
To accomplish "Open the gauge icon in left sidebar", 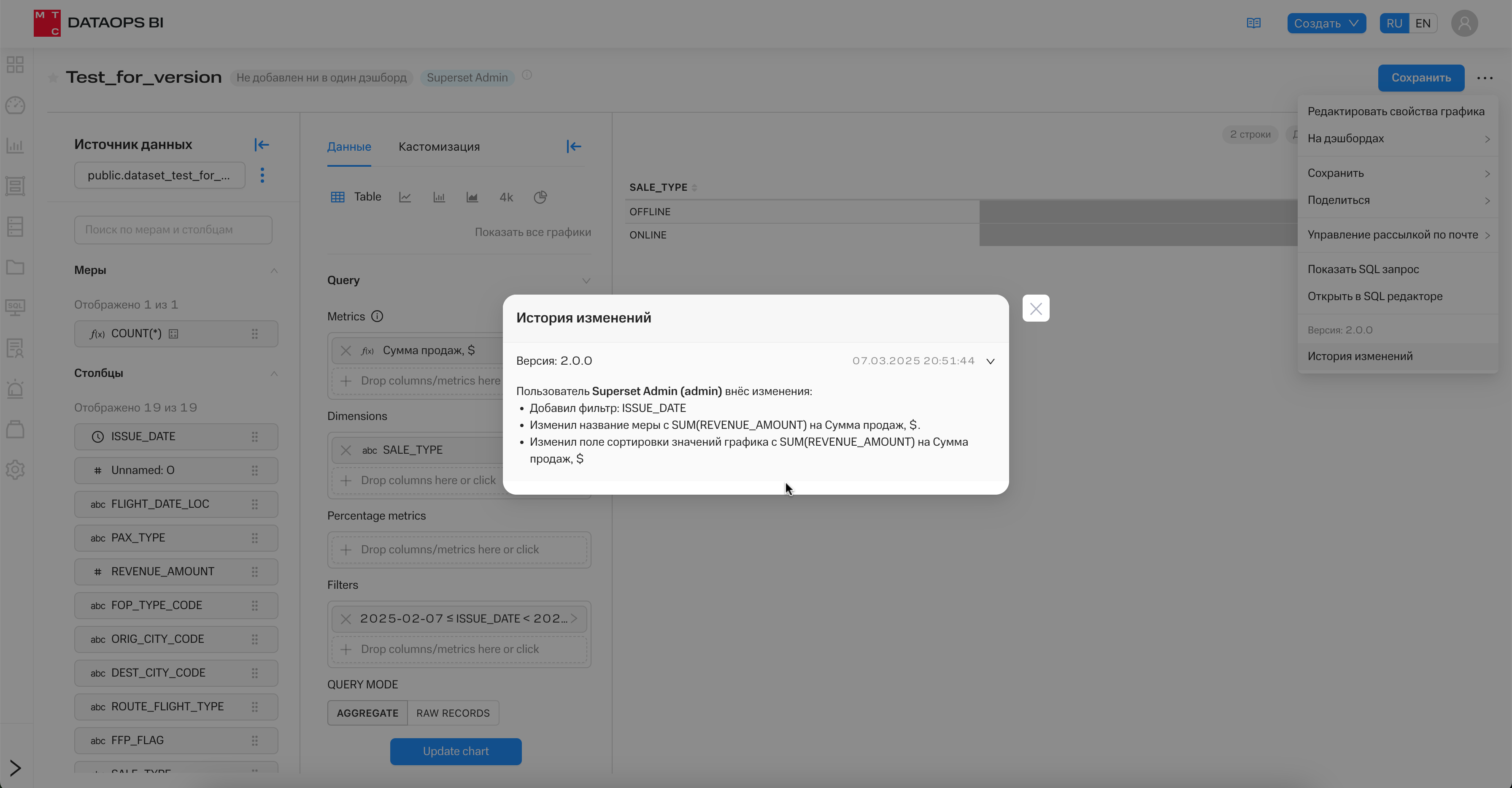I will coord(15,105).
